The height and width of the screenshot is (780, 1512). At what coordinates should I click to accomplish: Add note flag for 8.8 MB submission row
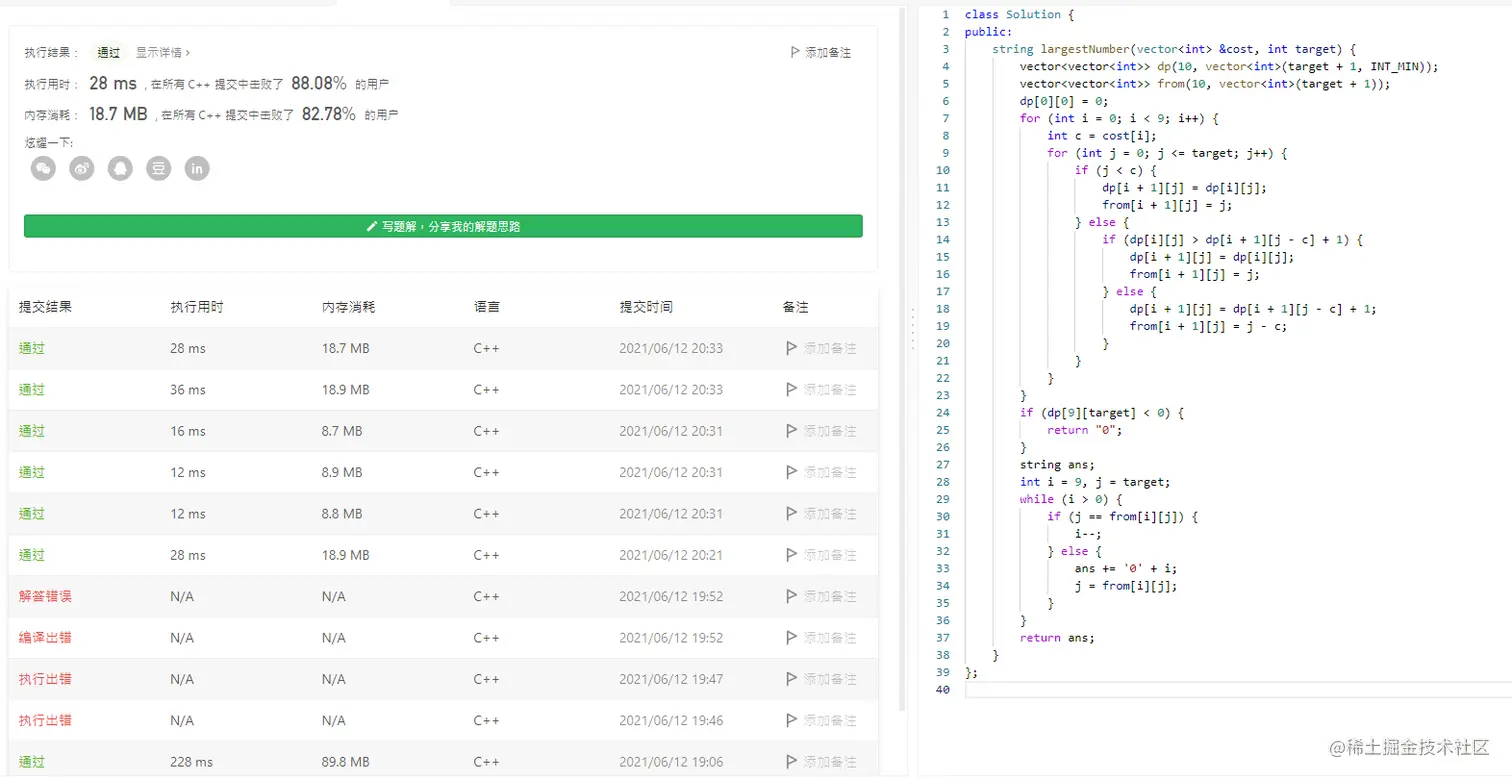click(821, 513)
